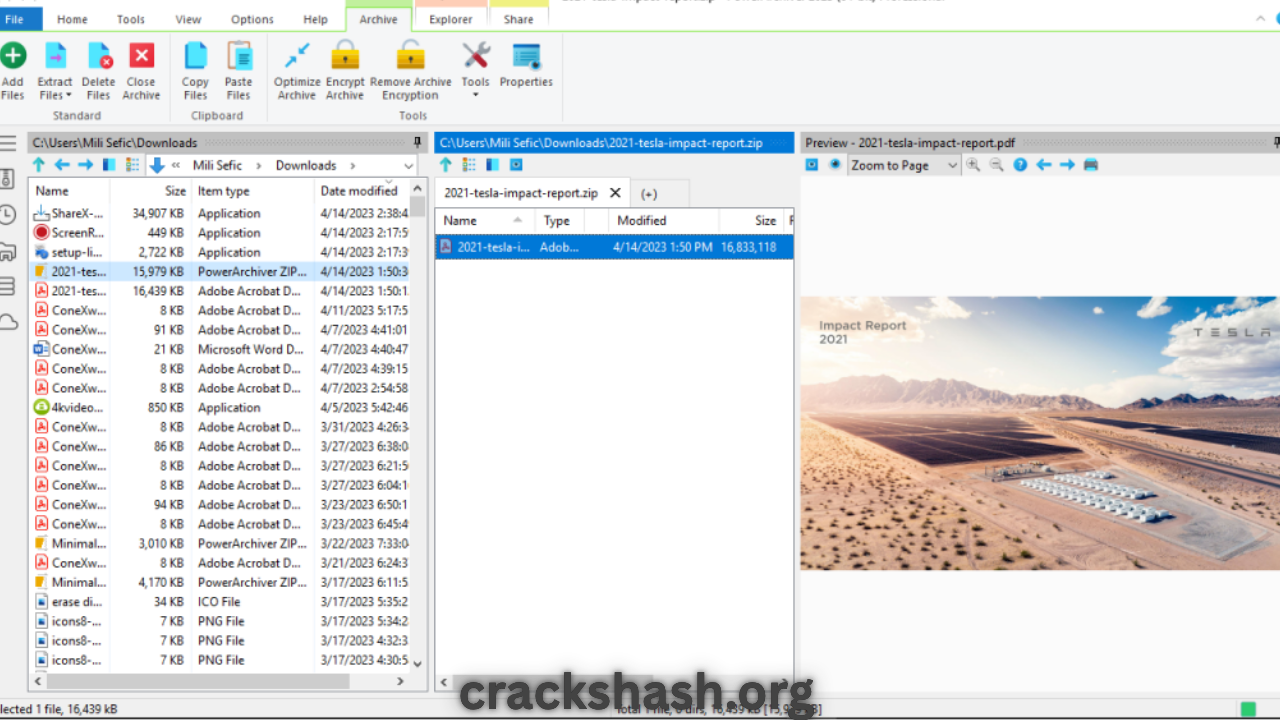Switch to the View ribbon tab
1280x720 pixels.
pyautogui.click(x=188, y=19)
